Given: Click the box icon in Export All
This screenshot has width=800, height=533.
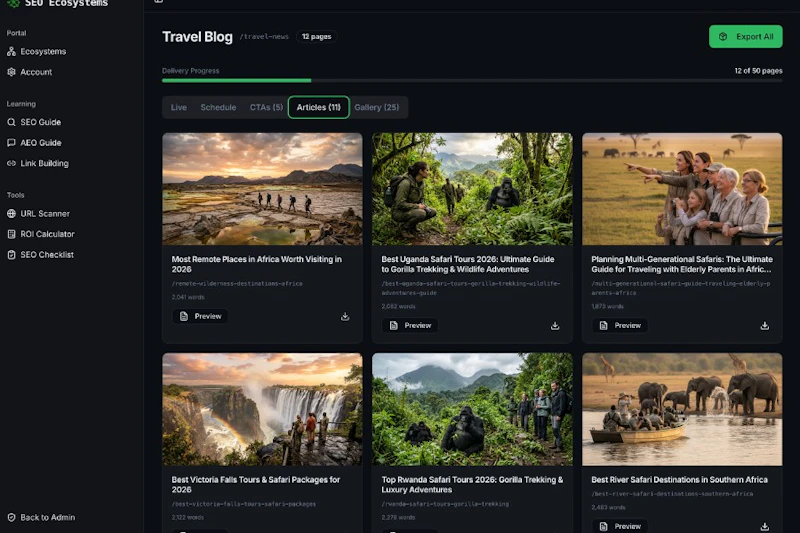Looking at the screenshot, I should pyautogui.click(x=723, y=37).
